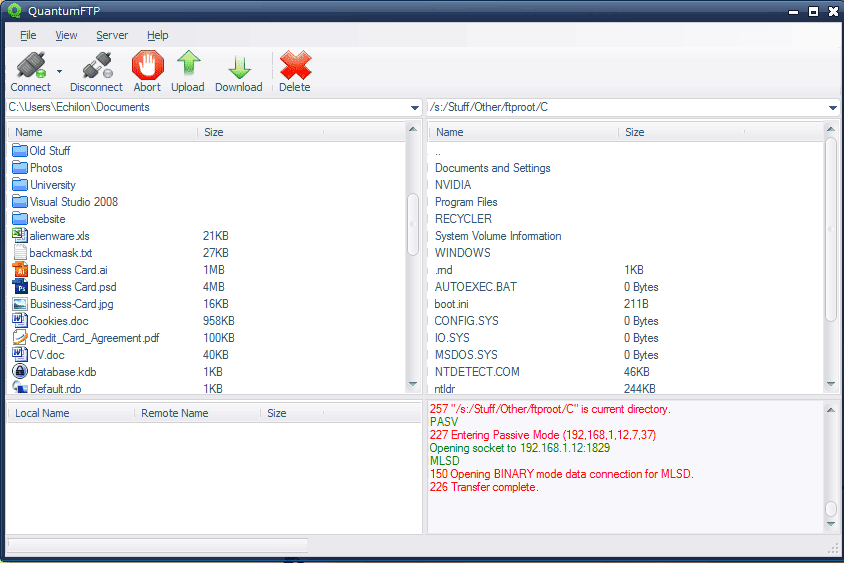Expand the remote path dropdown
The image size is (844, 563).
point(832,108)
